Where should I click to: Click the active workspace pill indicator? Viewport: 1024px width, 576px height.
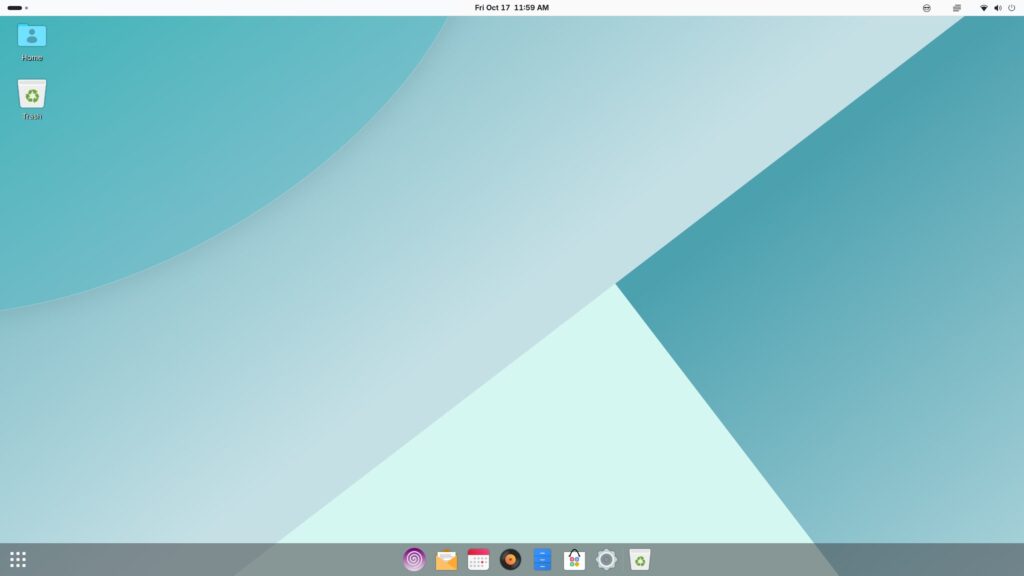(x=14, y=7)
